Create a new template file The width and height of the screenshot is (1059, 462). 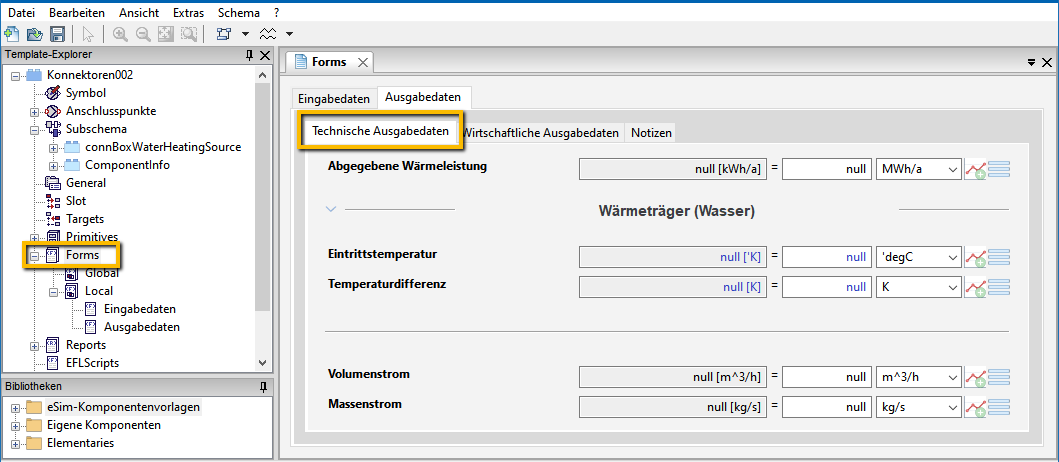point(11,34)
